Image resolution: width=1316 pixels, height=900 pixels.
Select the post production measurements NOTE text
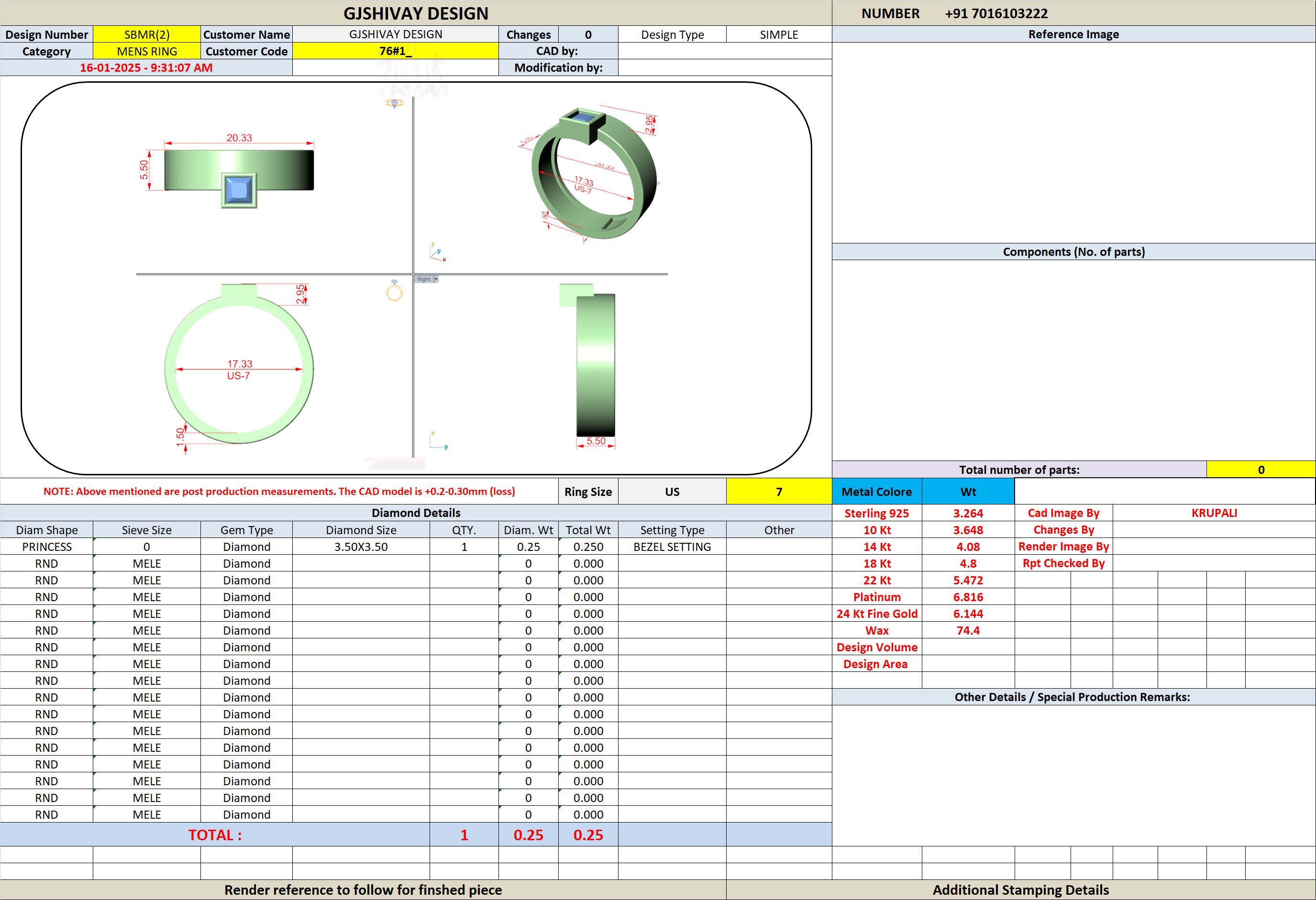pyautogui.click(x=279, y=491)
